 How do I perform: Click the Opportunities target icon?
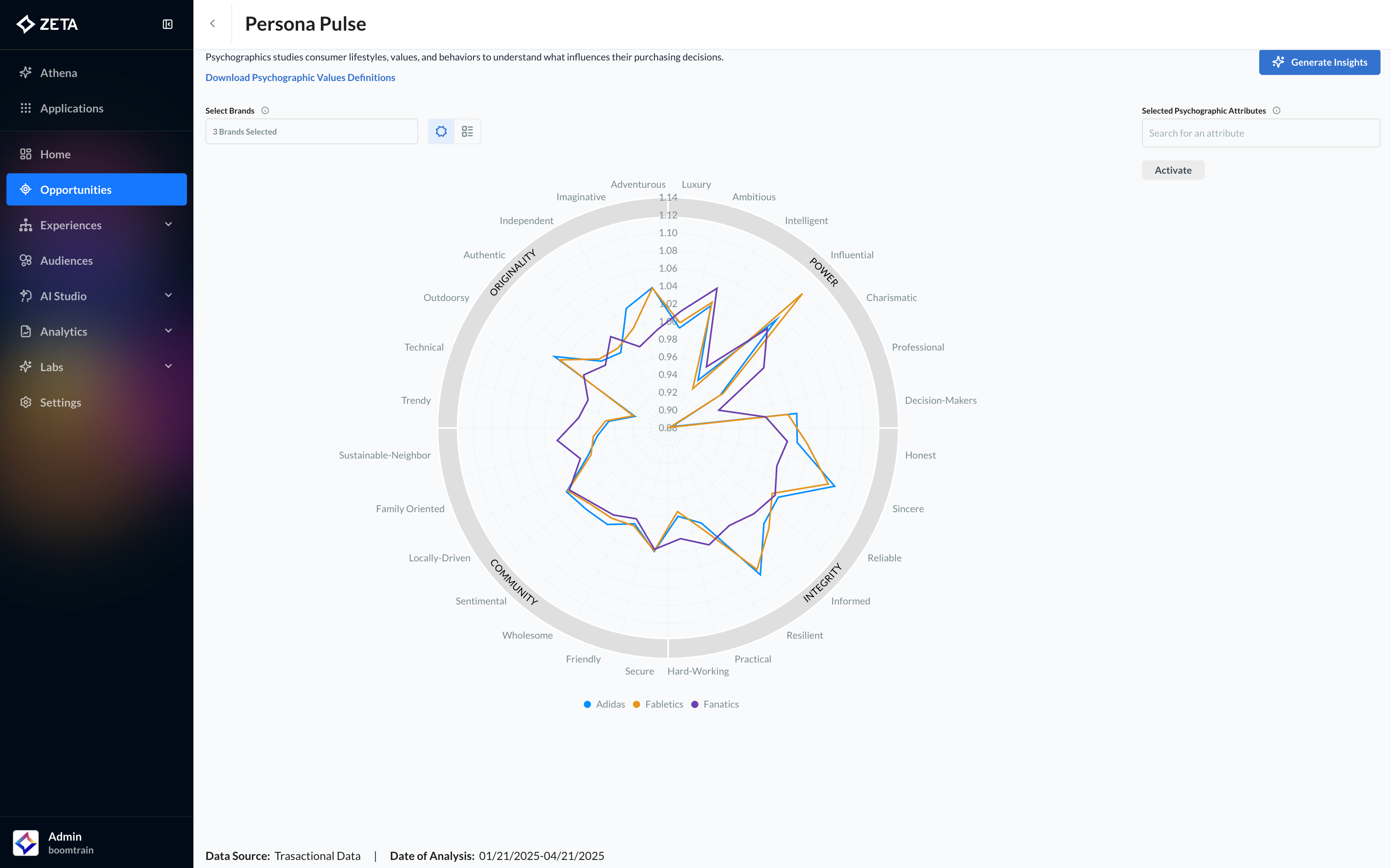(25, 189)
